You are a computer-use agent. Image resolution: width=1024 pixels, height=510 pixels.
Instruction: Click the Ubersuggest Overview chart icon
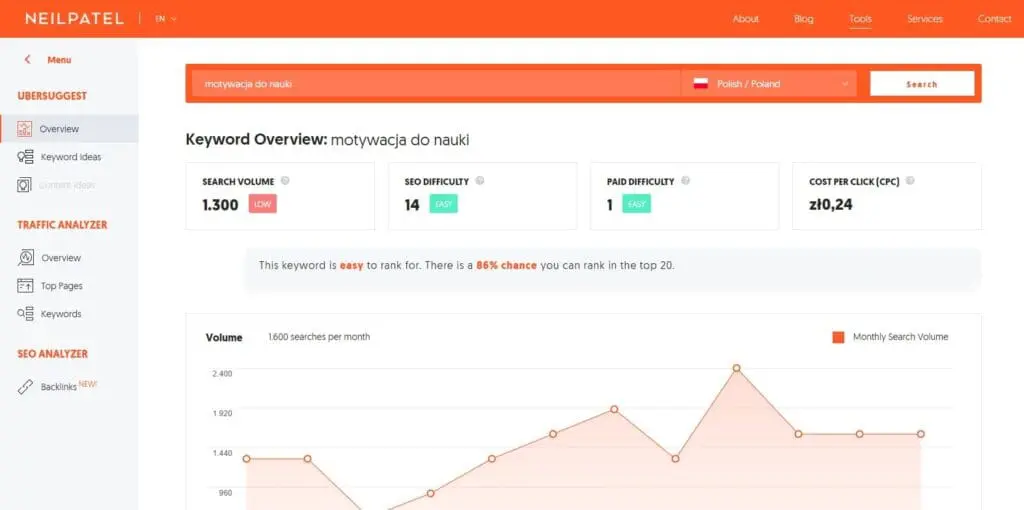(x=25, y=129)
